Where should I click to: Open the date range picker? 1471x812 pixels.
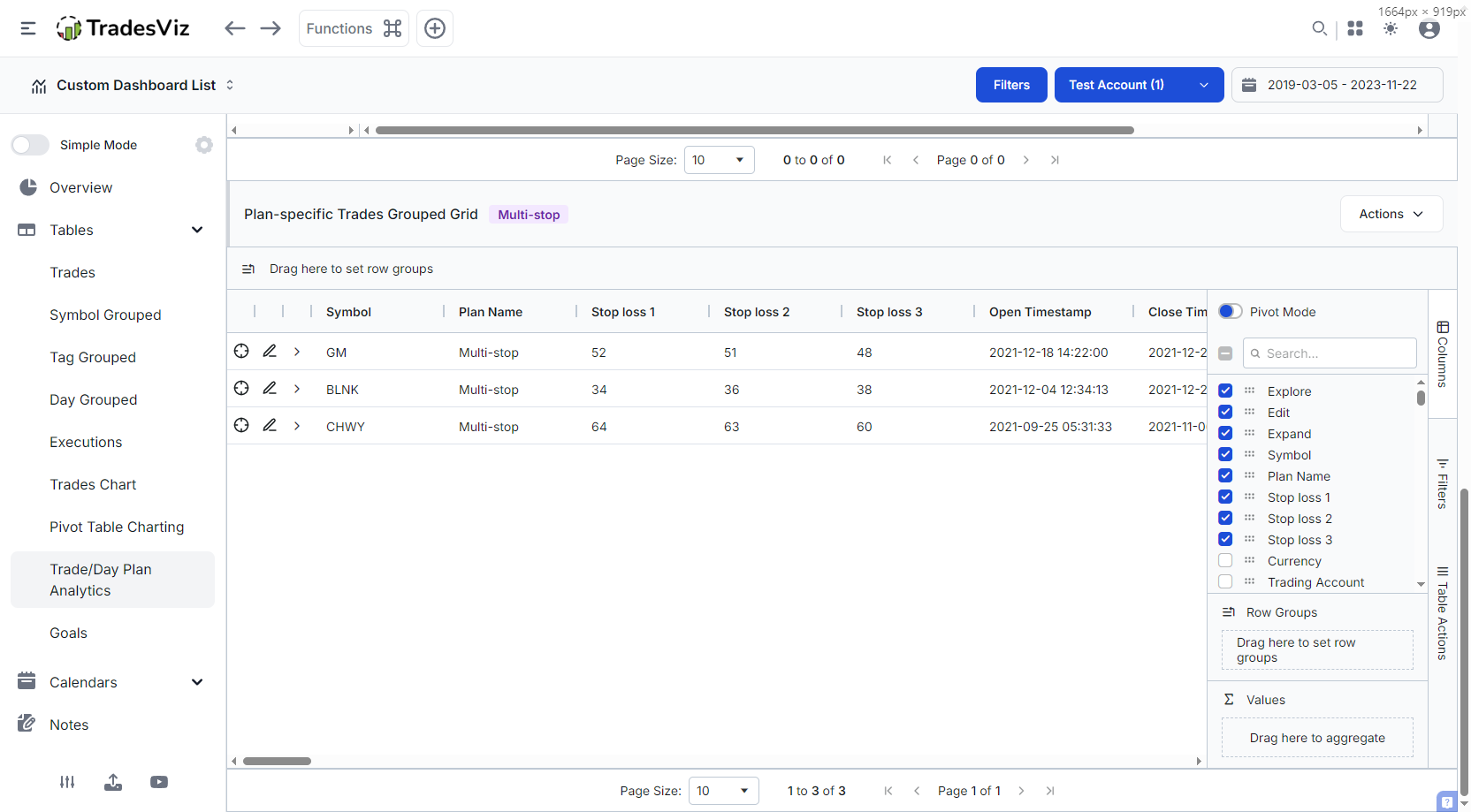[1338, 85]
